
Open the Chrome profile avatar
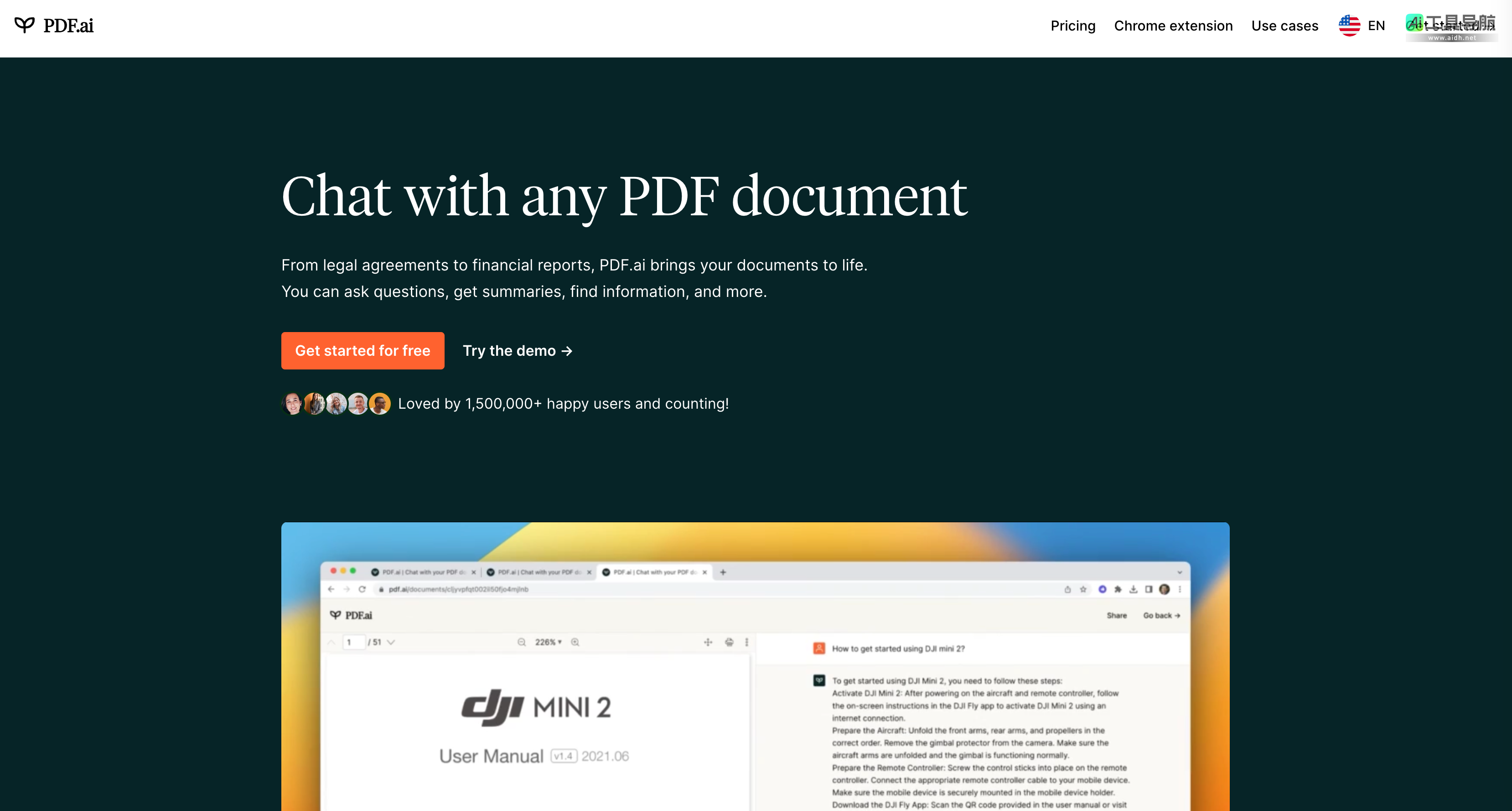1163,590
